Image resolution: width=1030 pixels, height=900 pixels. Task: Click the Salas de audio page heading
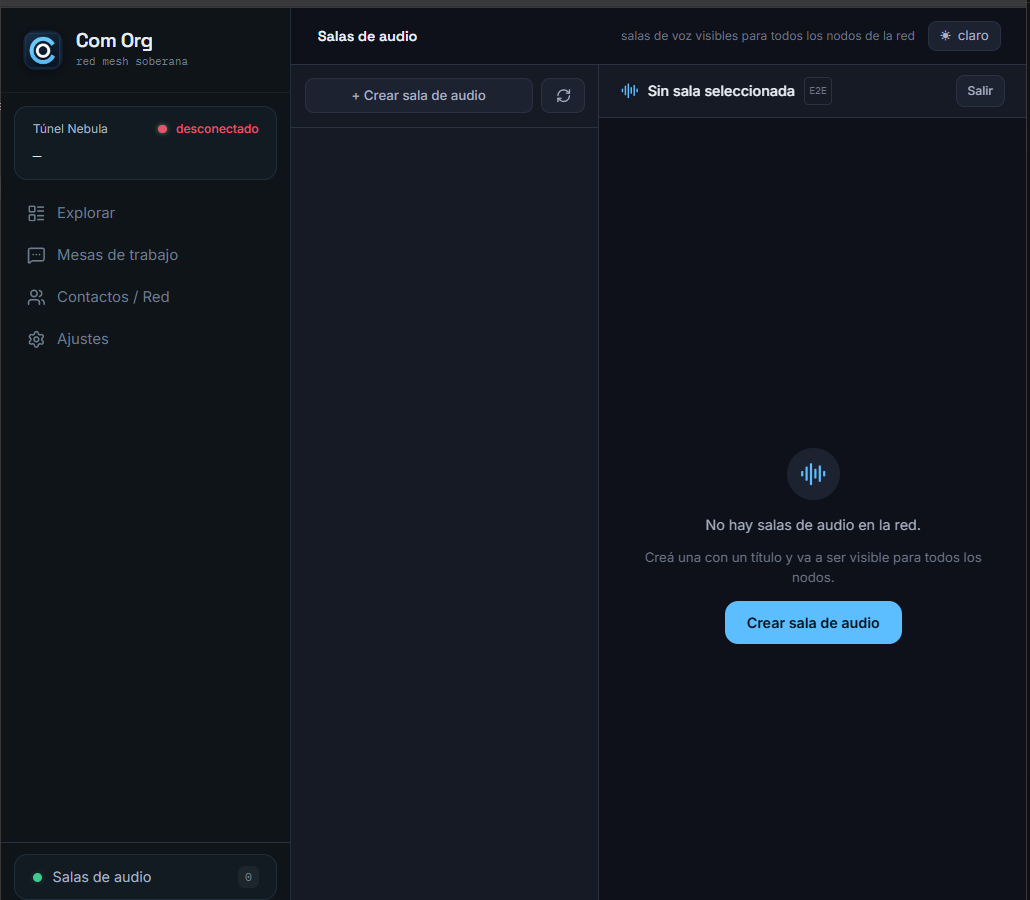click(x=367, y=37)
